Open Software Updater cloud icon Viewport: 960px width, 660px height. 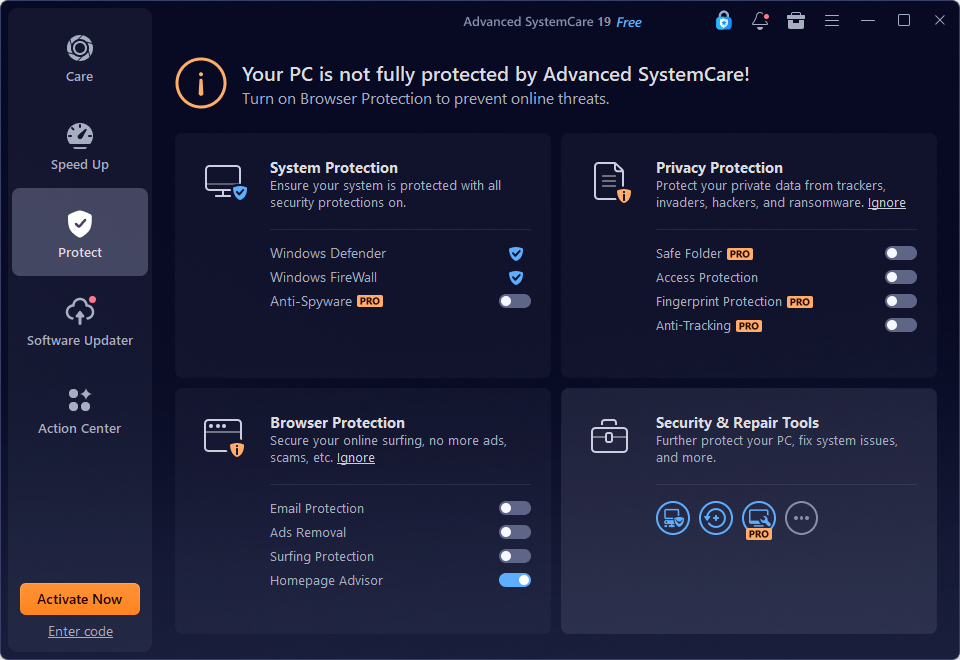[80, 310]
